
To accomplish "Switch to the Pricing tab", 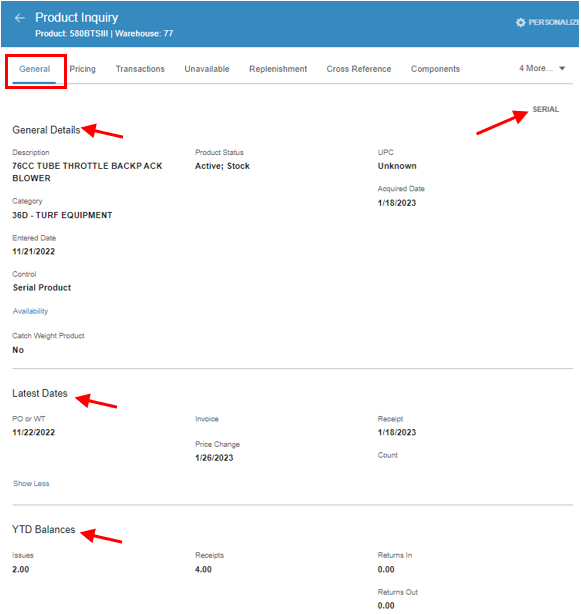I will (x=83, y=69).
